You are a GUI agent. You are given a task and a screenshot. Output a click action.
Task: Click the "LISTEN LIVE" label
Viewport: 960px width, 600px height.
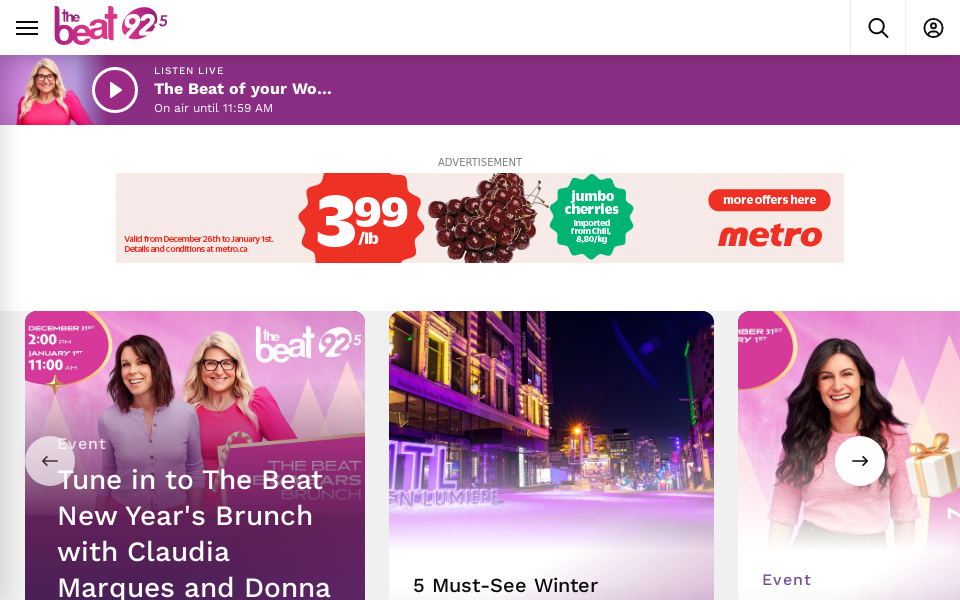[x=189, y=70]
